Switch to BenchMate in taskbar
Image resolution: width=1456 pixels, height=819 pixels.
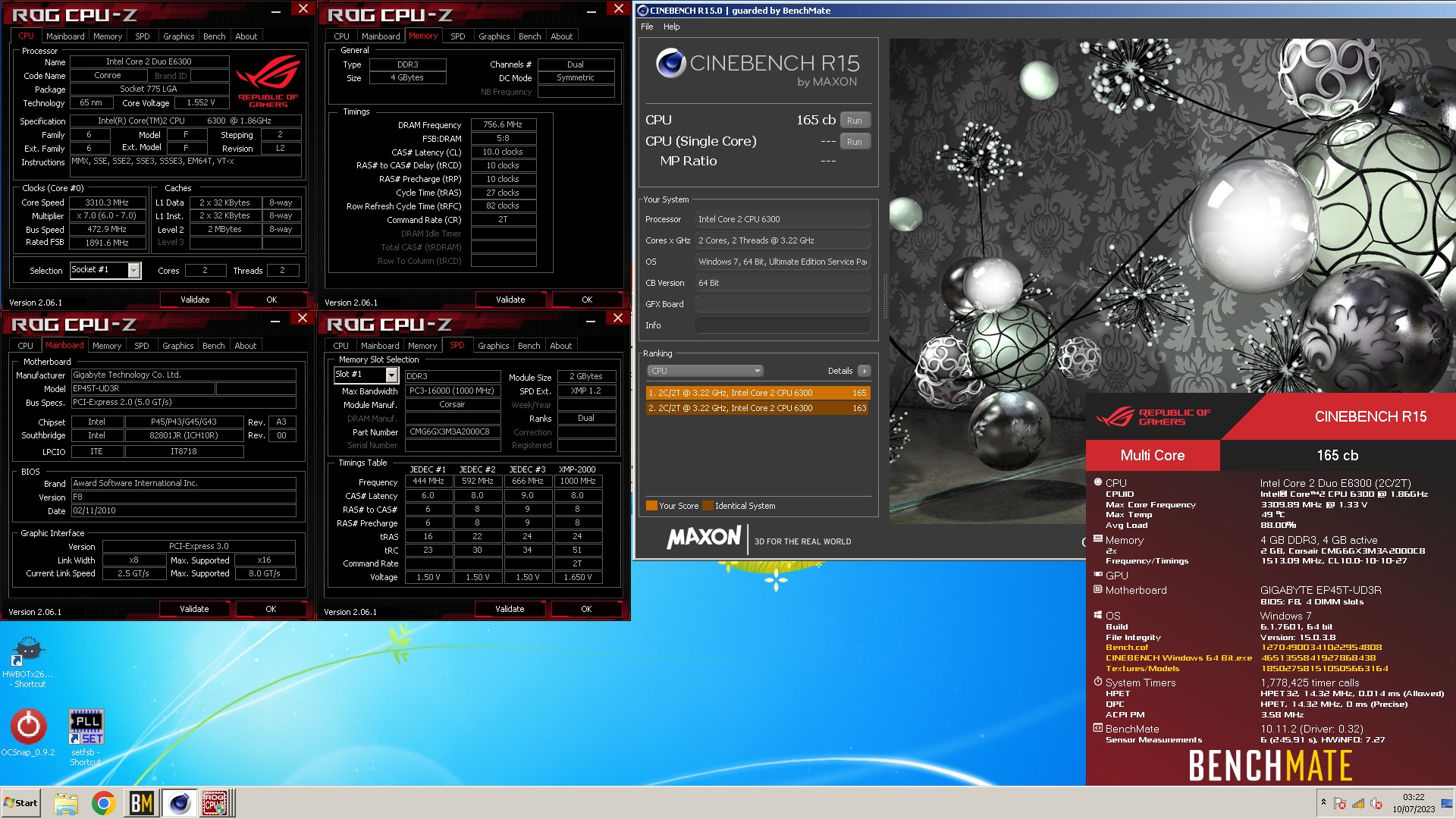coord(142,803)
